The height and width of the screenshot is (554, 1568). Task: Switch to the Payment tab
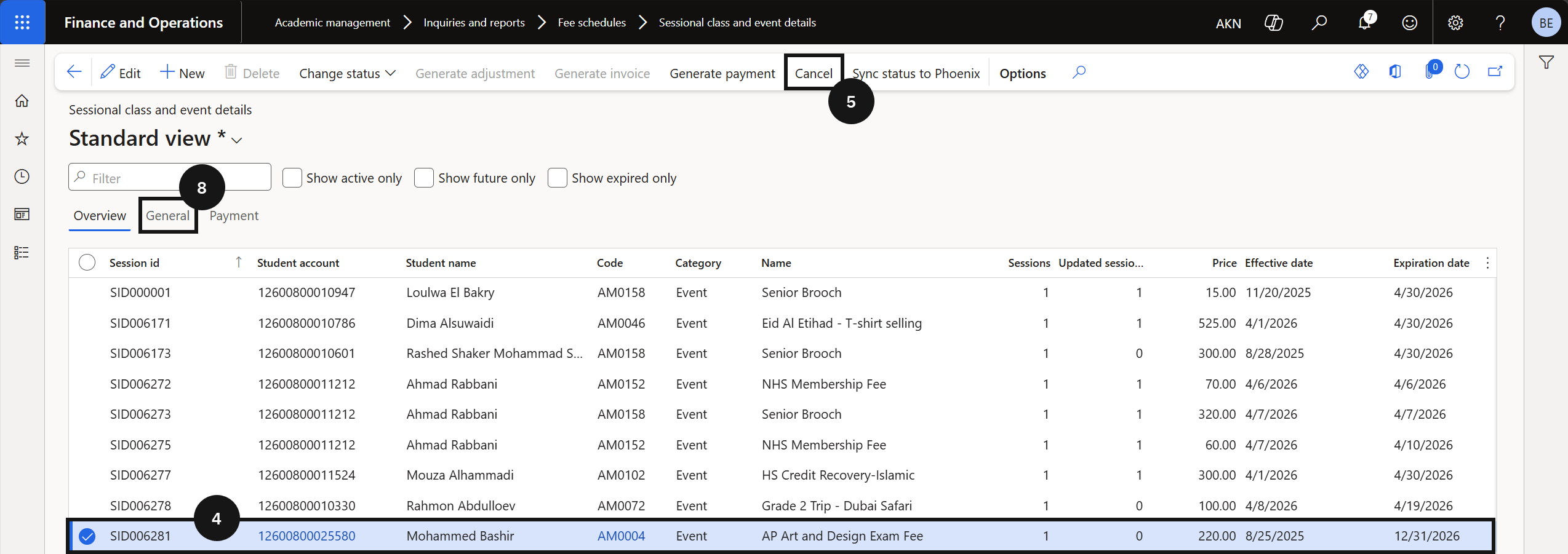(x=234, y=216)
